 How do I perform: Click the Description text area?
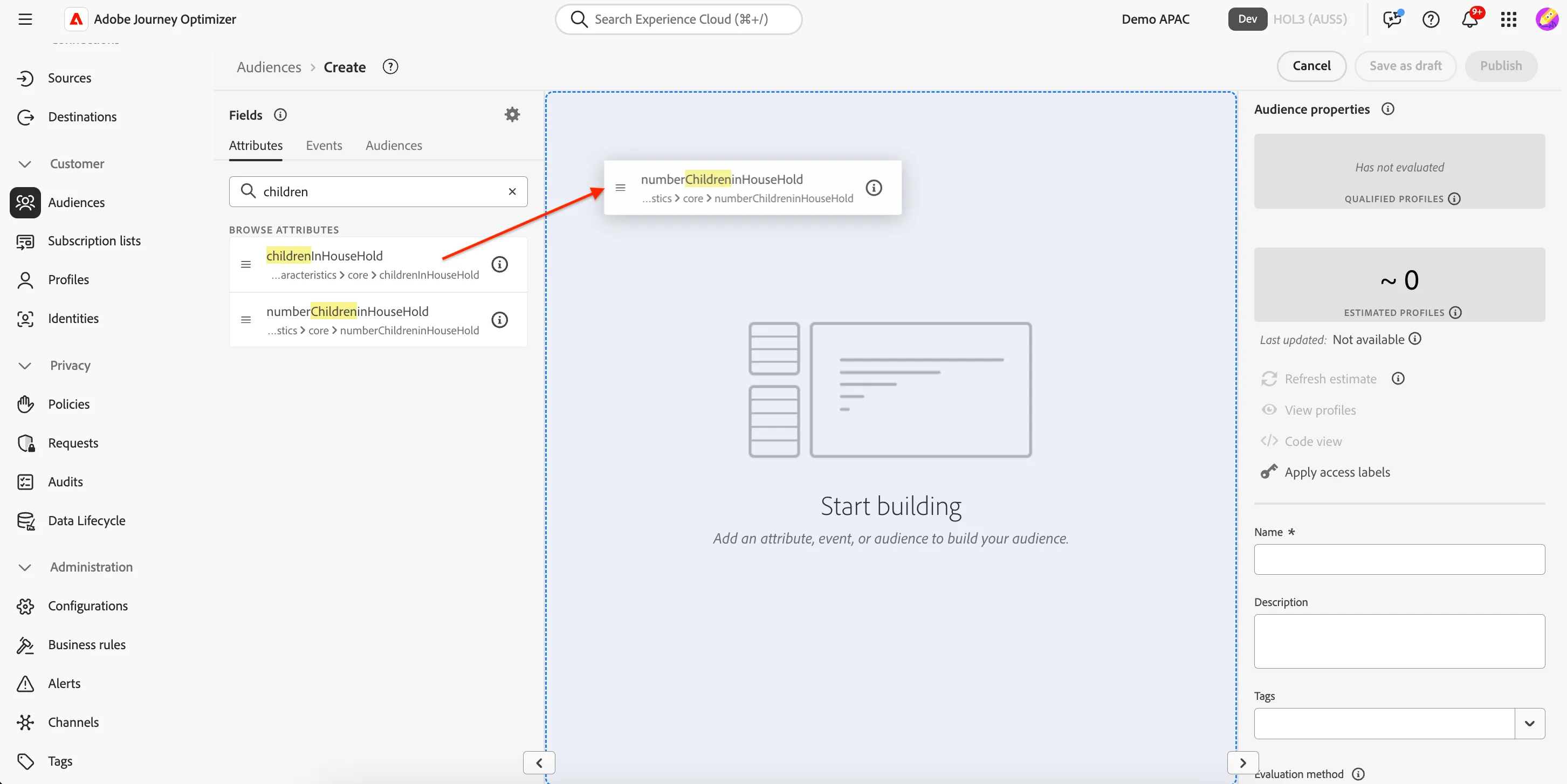(1399, 642)
